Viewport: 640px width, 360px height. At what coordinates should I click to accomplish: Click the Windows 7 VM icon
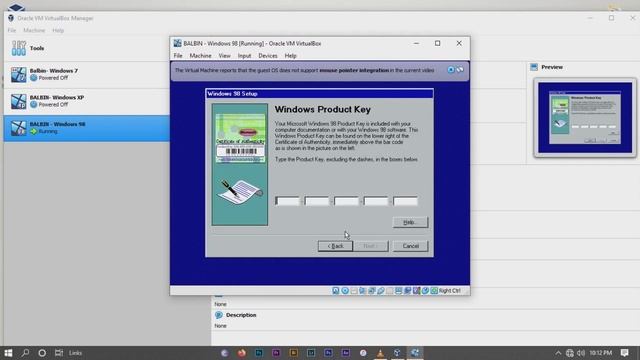tap(18, 75)
